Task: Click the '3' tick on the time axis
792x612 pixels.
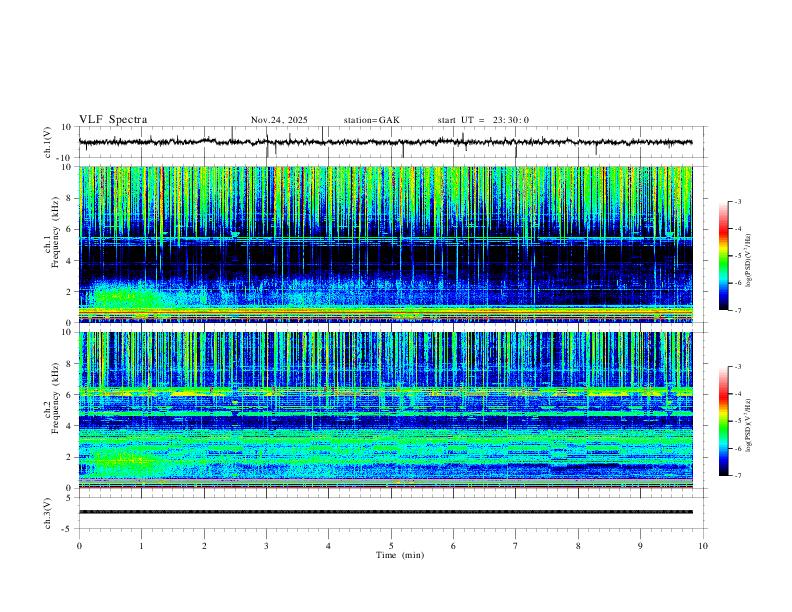Action: (266, 546)
